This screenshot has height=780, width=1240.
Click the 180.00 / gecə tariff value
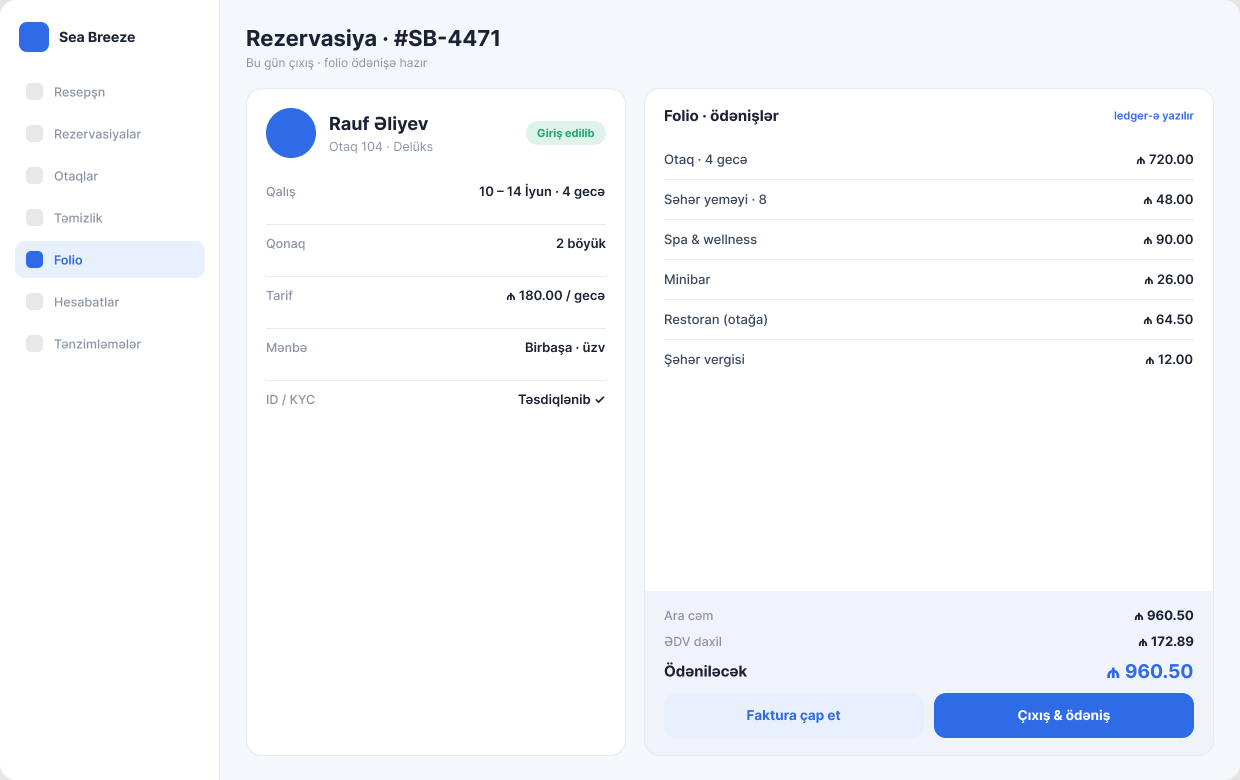(556, 295)
